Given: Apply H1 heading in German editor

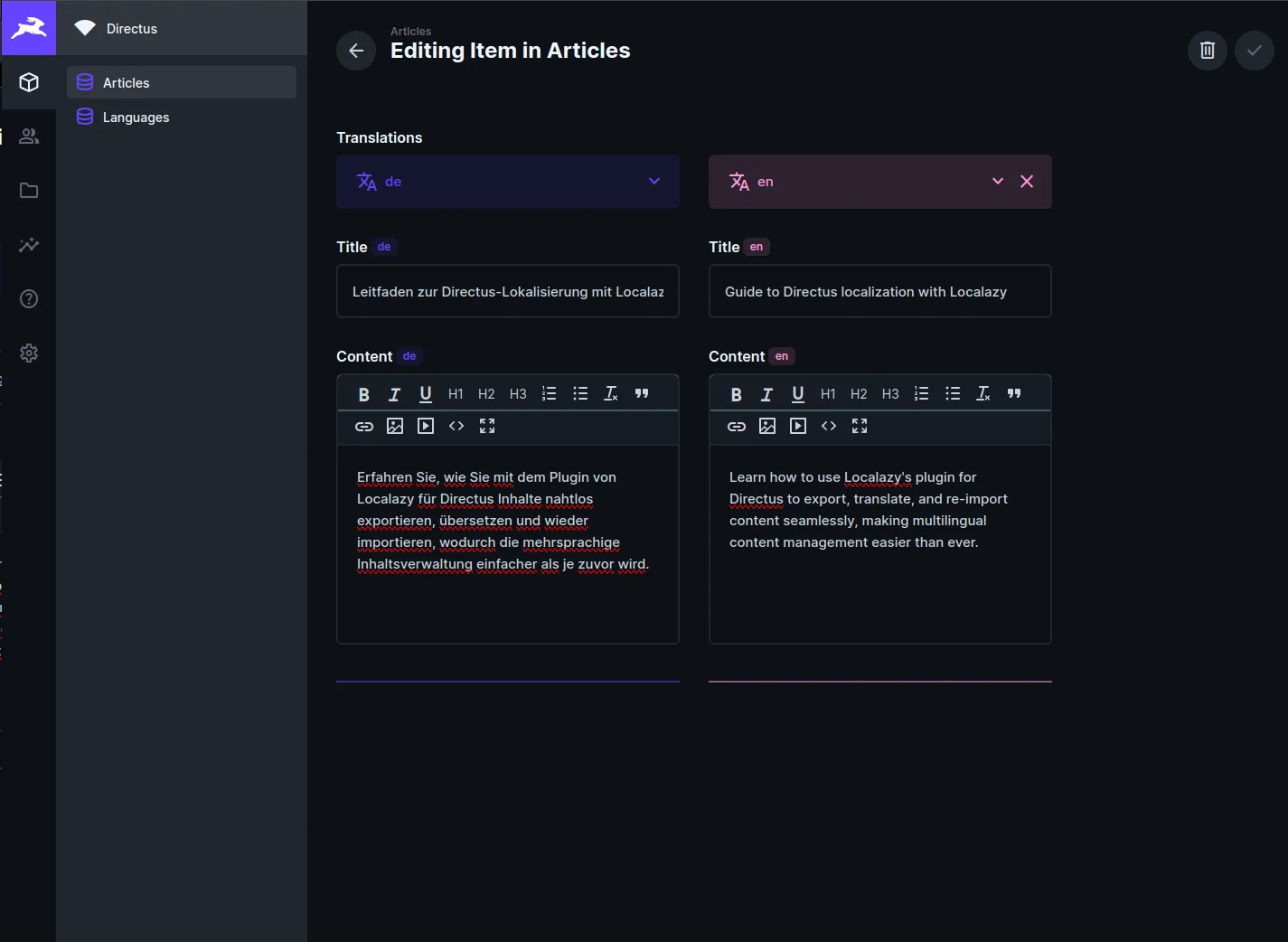Looking at the screenshot, I should coord(456,394).
